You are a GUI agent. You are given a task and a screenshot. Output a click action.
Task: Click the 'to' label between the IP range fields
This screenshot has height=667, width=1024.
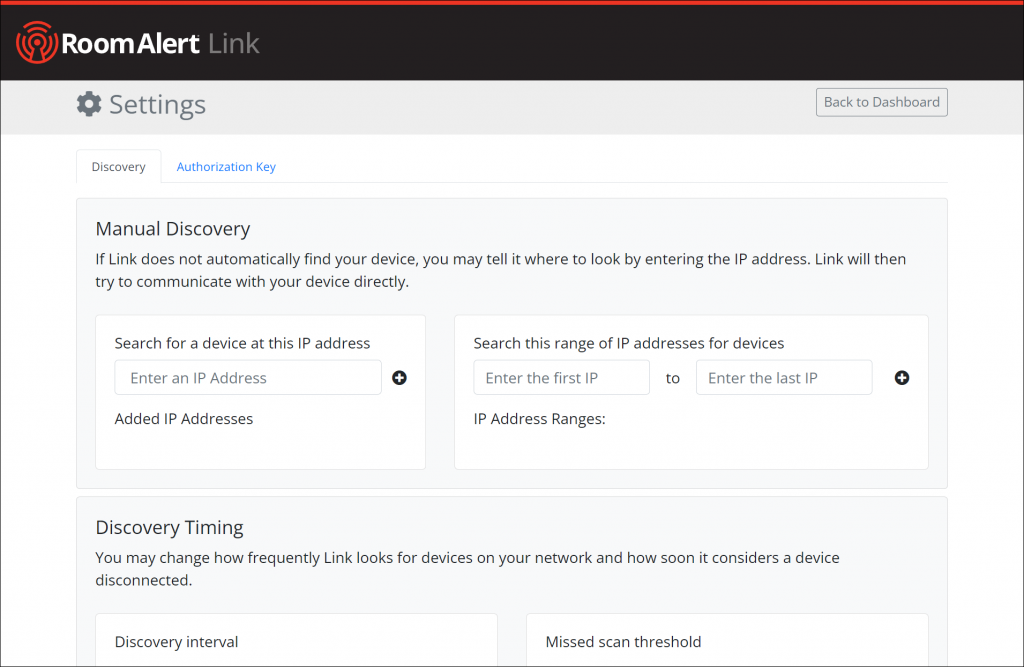pyautogui.click(x=673, y=378)
